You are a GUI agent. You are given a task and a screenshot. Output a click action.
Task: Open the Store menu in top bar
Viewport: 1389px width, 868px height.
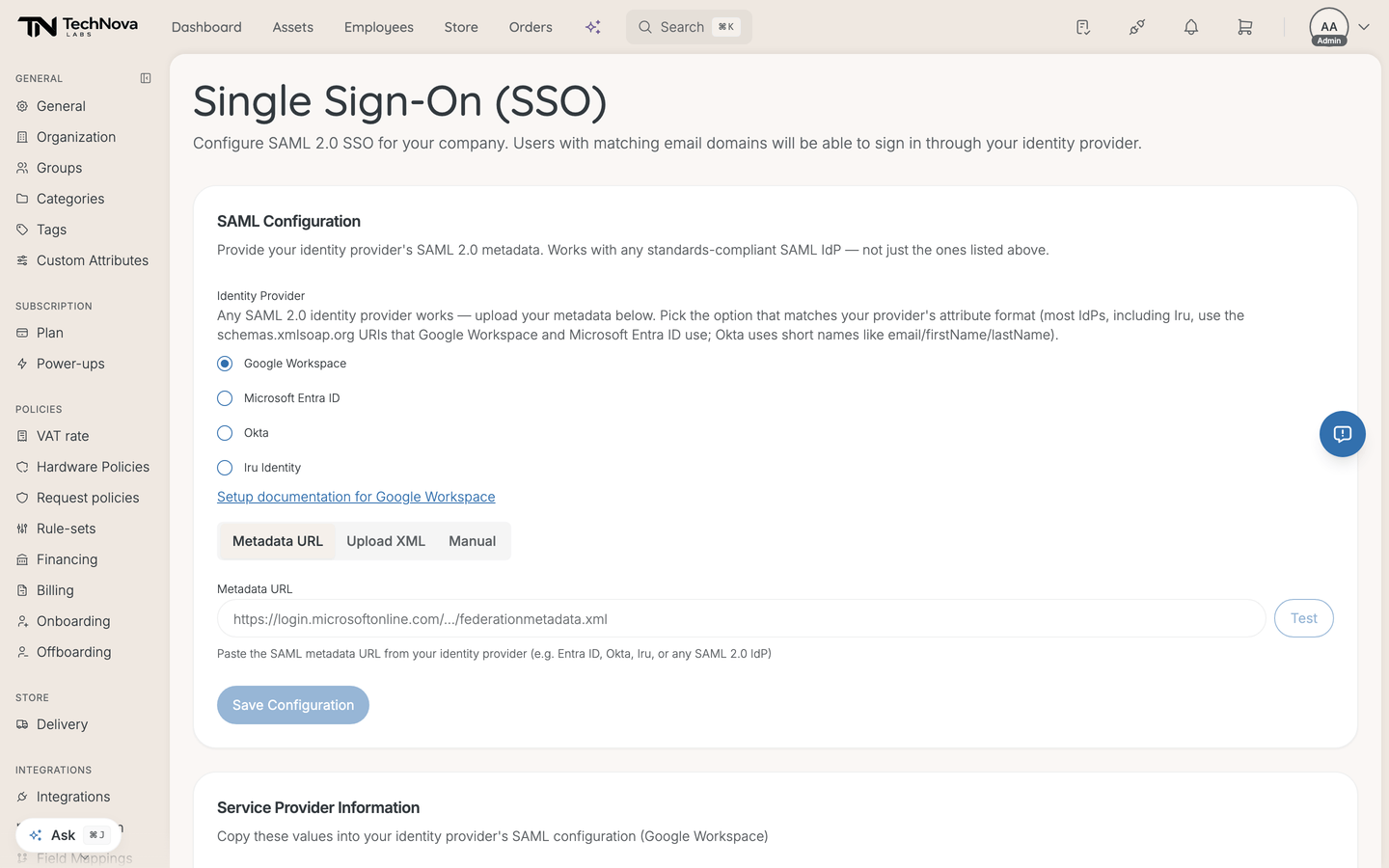[461, 27]
